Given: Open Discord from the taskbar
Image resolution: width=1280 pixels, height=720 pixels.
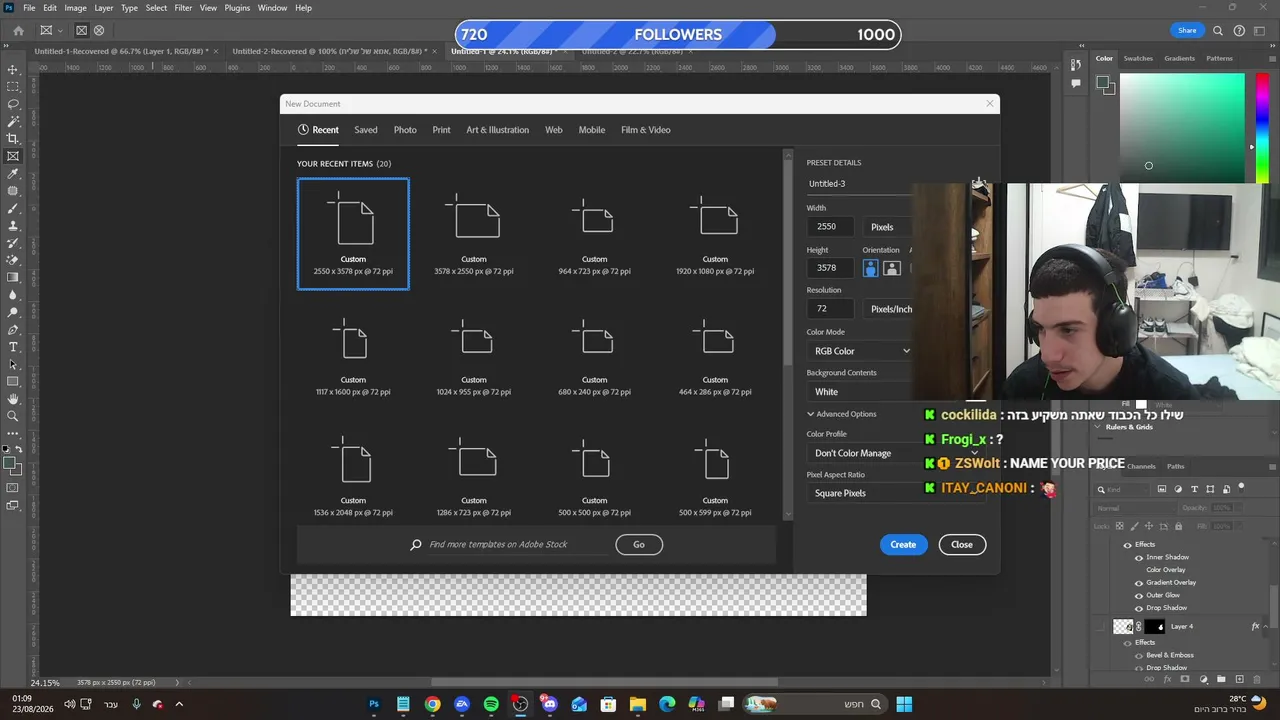Looking at the screenshot, I should 549,704.
